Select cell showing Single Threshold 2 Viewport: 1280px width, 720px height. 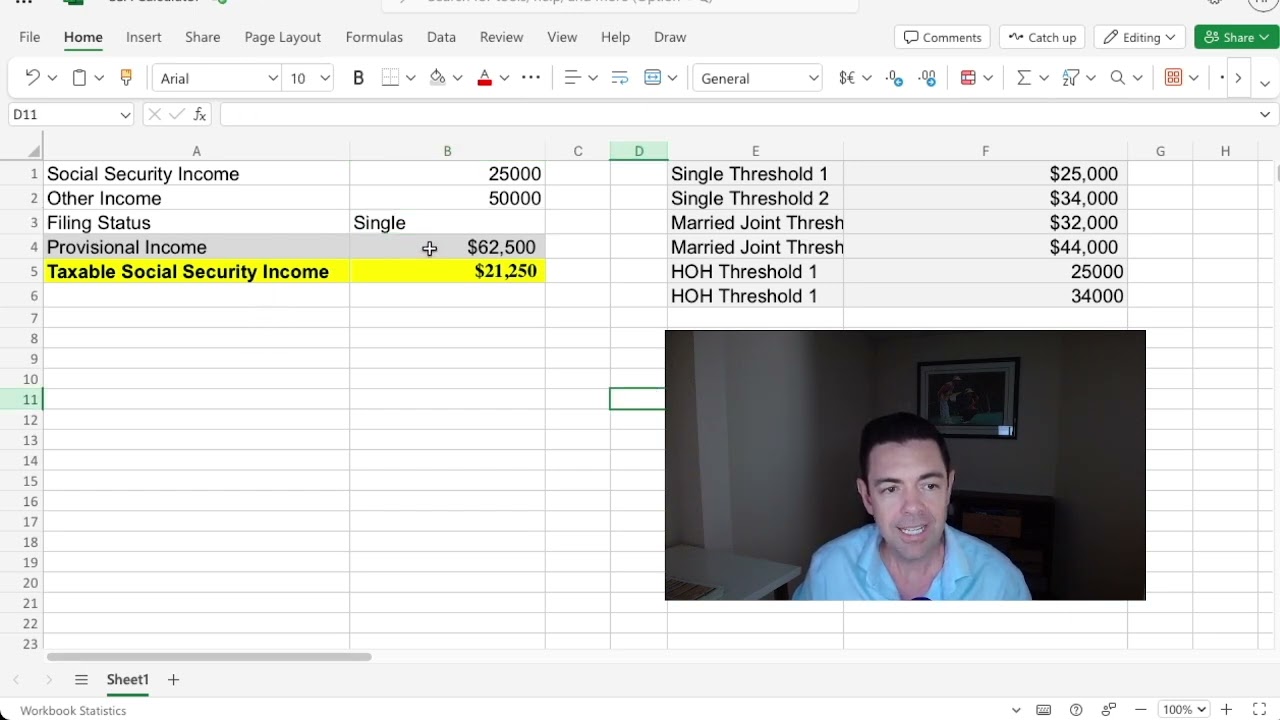click(x=755, y=198)
